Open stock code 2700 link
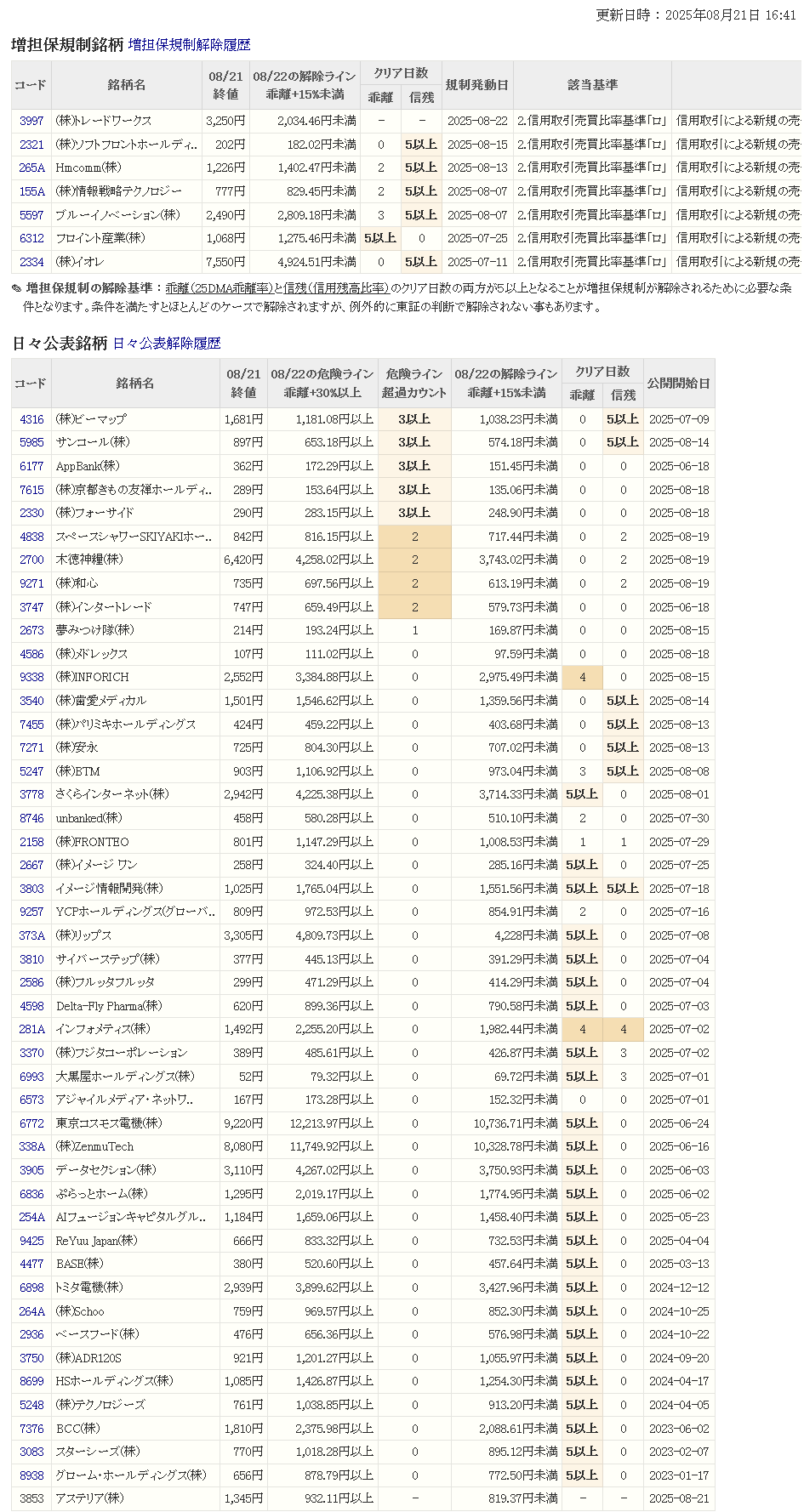Screen dimensions: 804x1512 (31, 560)
